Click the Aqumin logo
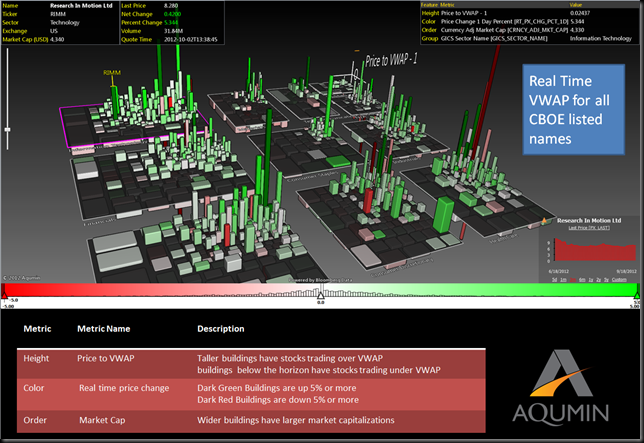 coord(561,387)
